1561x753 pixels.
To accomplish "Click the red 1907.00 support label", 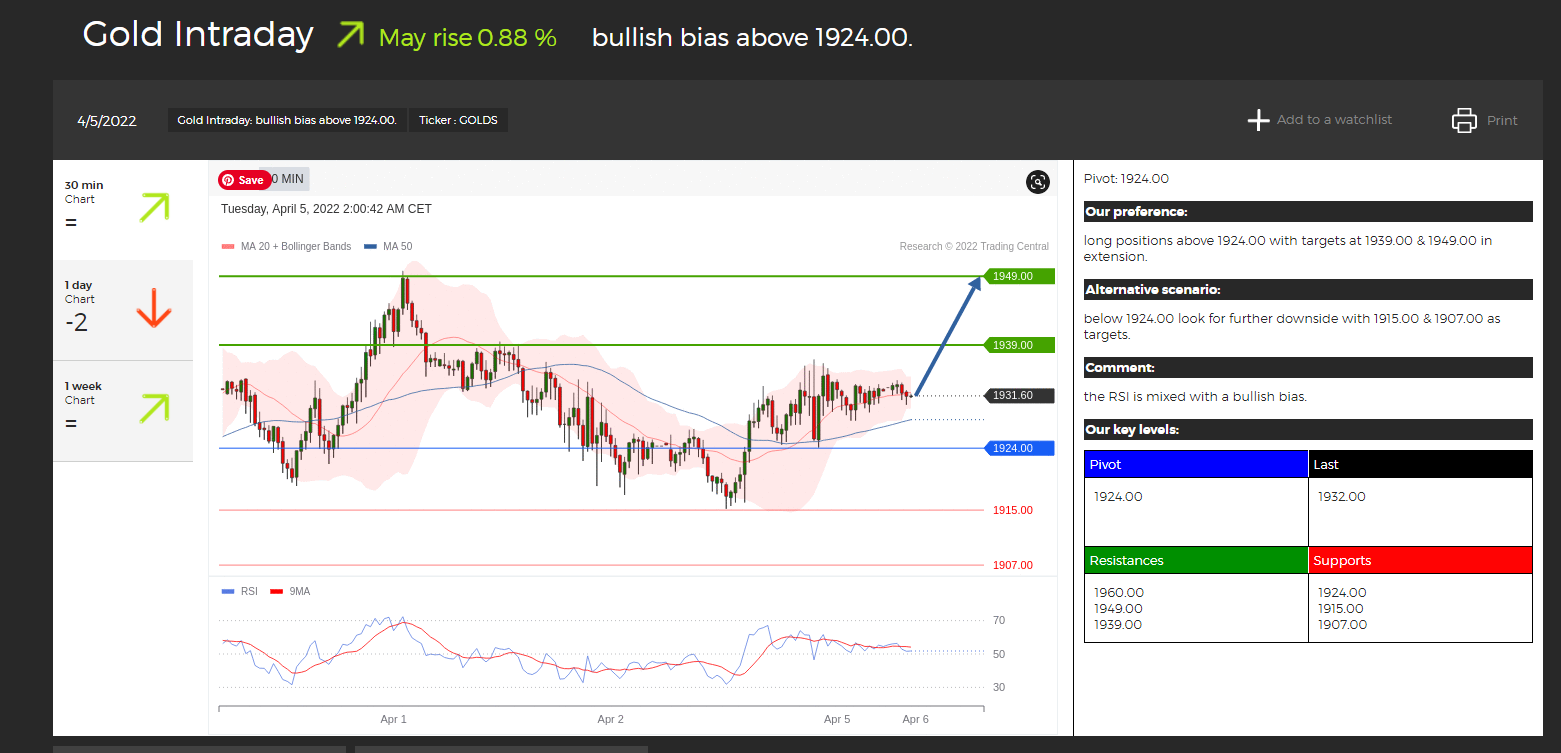I will point(1013,565).
